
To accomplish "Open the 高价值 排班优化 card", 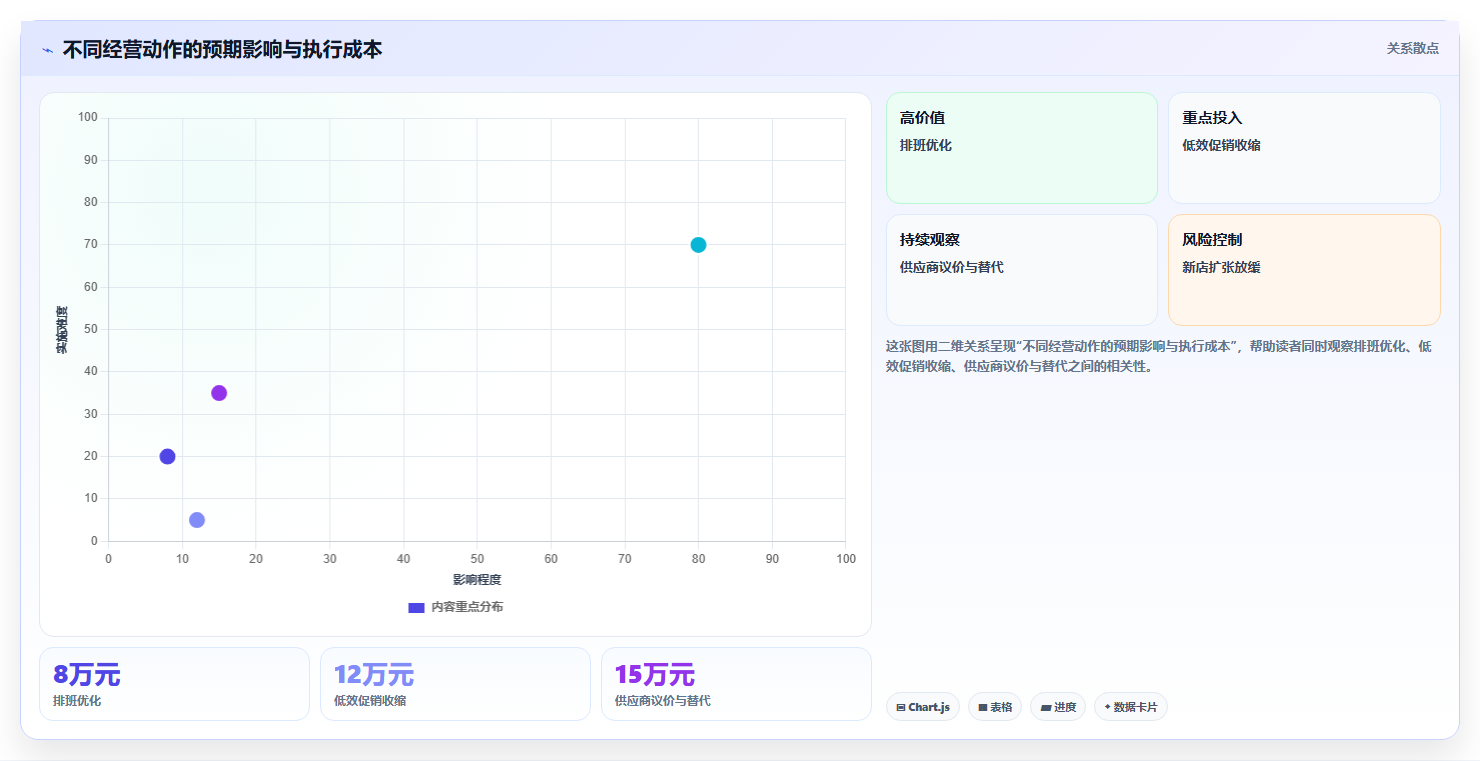I will coord(1021,148).
